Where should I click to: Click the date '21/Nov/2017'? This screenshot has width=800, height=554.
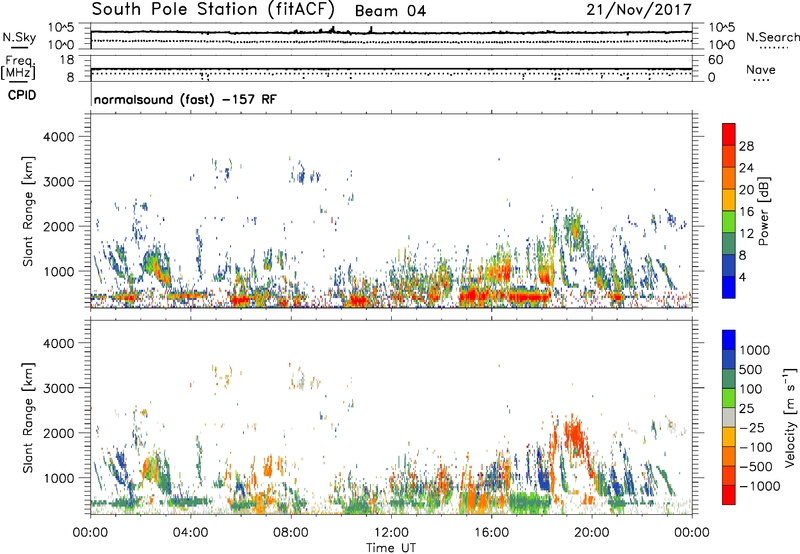[639, 9]
